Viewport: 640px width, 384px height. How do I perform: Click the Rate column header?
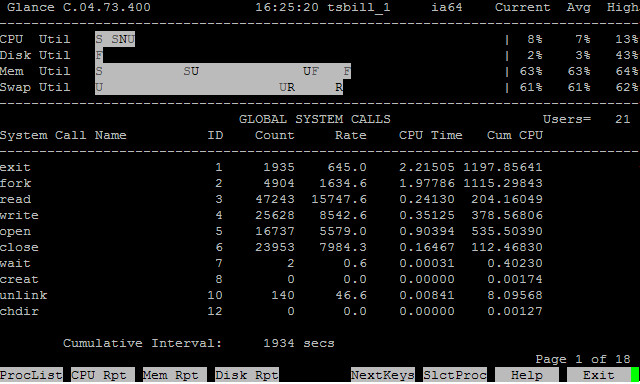coord(351,135)
